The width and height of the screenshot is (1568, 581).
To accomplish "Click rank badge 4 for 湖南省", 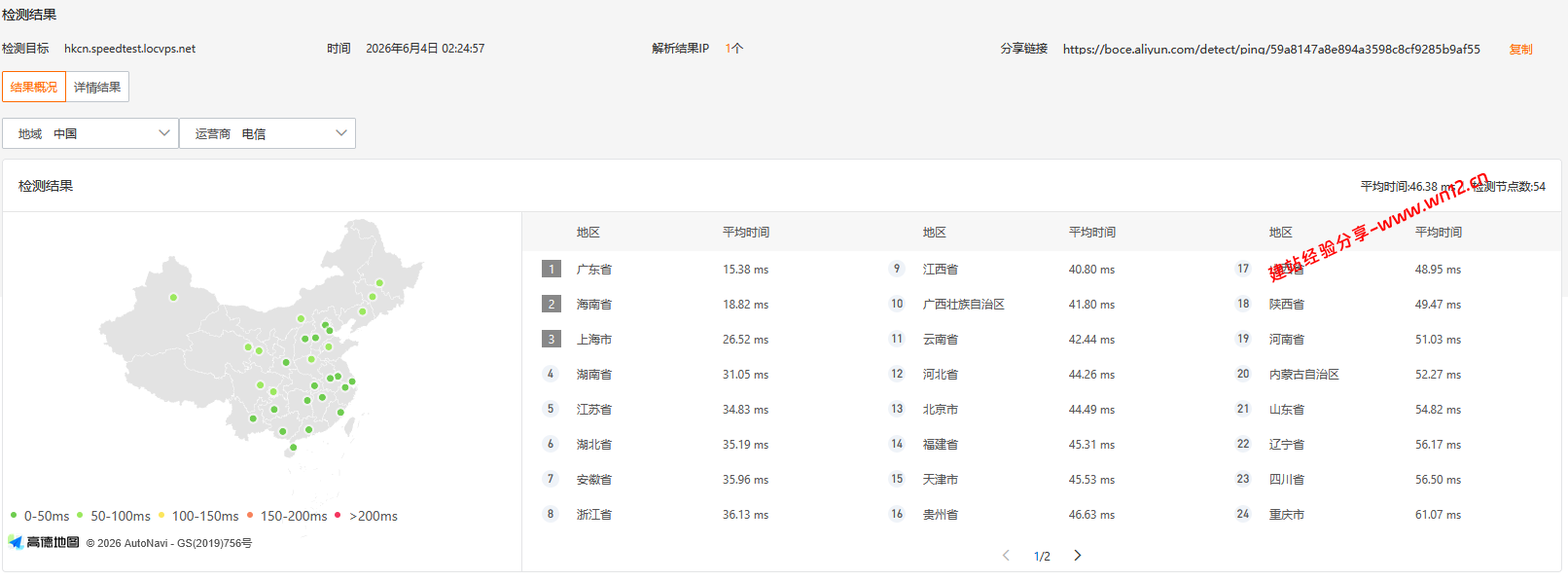I will [551, 374].
